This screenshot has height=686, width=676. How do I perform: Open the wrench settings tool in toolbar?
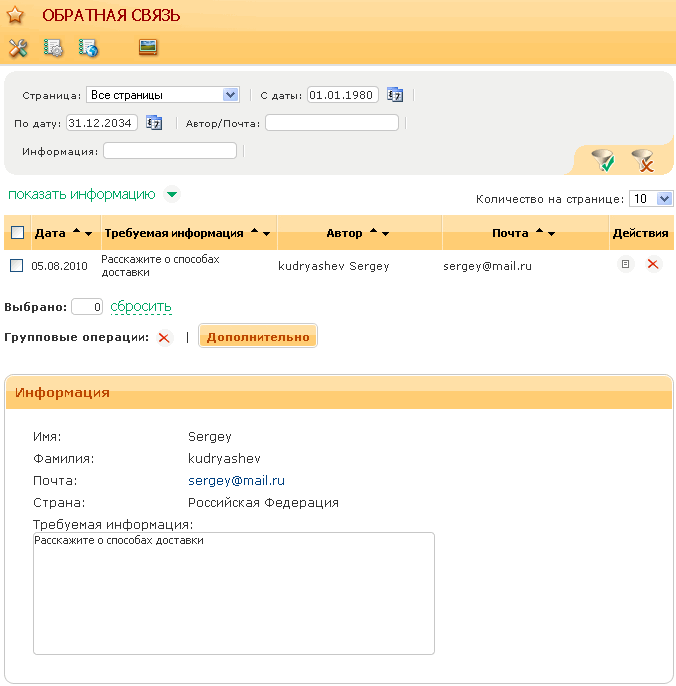tap(17, 48)
